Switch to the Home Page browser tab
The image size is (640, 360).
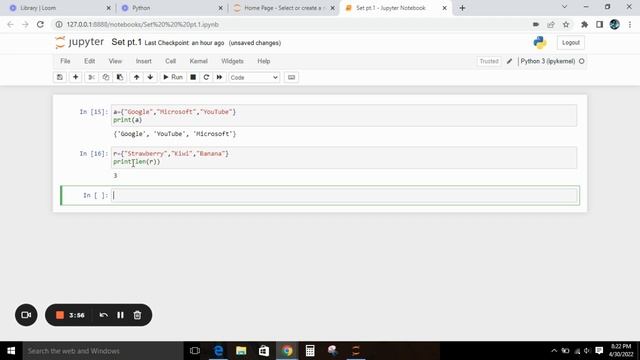pyautogui.click(x=284, y=8)
